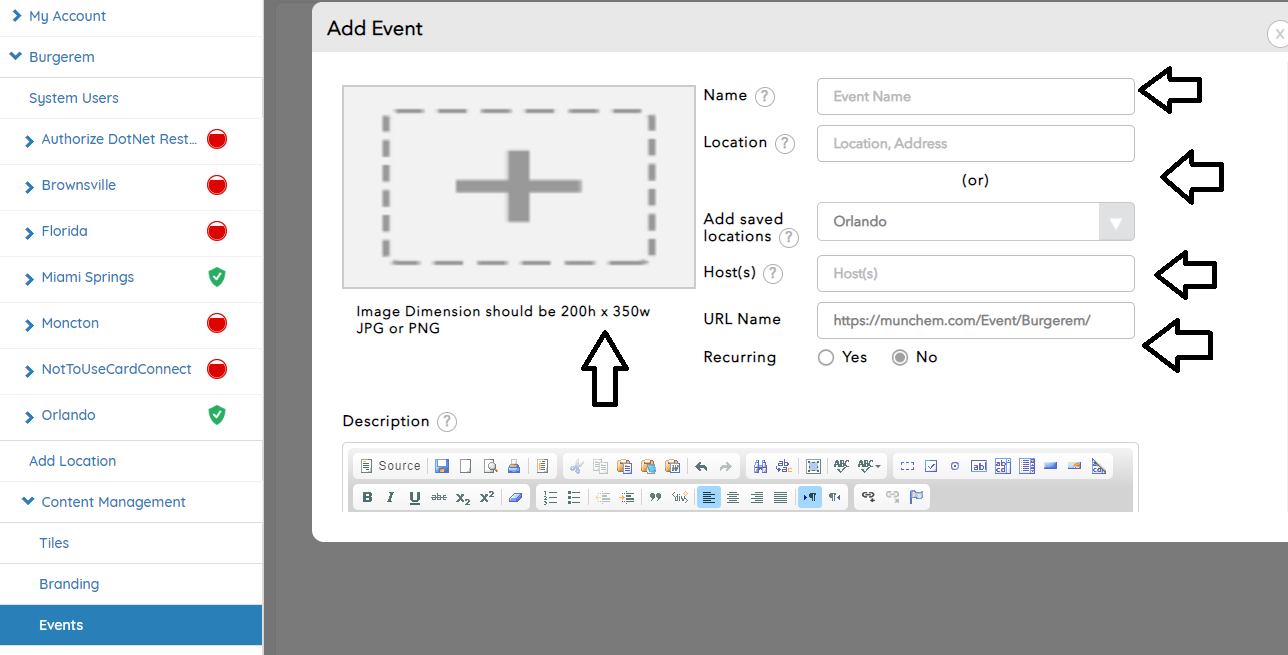Screen dimensions: 1288x655
Task: Center-align text in the editor
Action: [x=733, y=497]
